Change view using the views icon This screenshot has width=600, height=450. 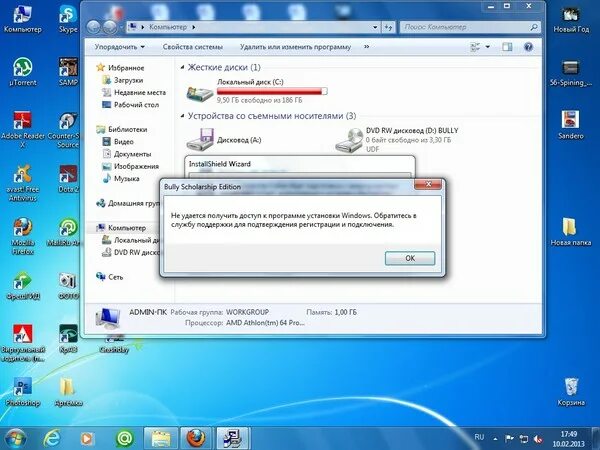click(x=475, y=47)
